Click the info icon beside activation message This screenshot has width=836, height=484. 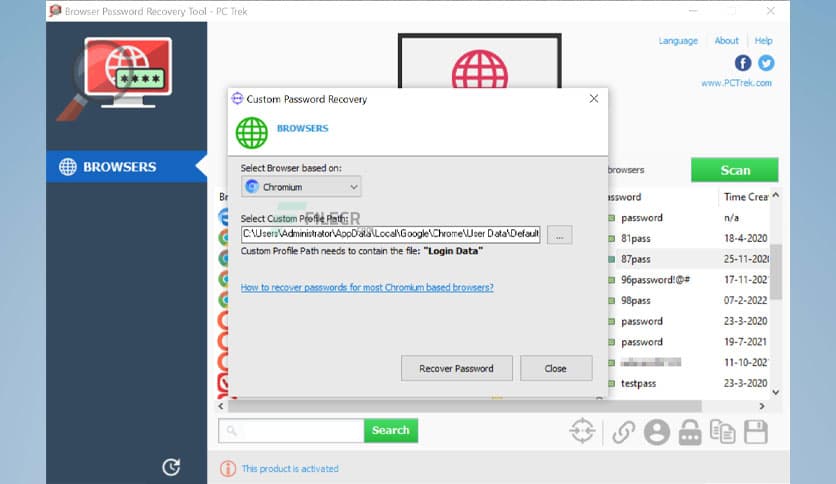pyautogui.click(x=228, y=469)
